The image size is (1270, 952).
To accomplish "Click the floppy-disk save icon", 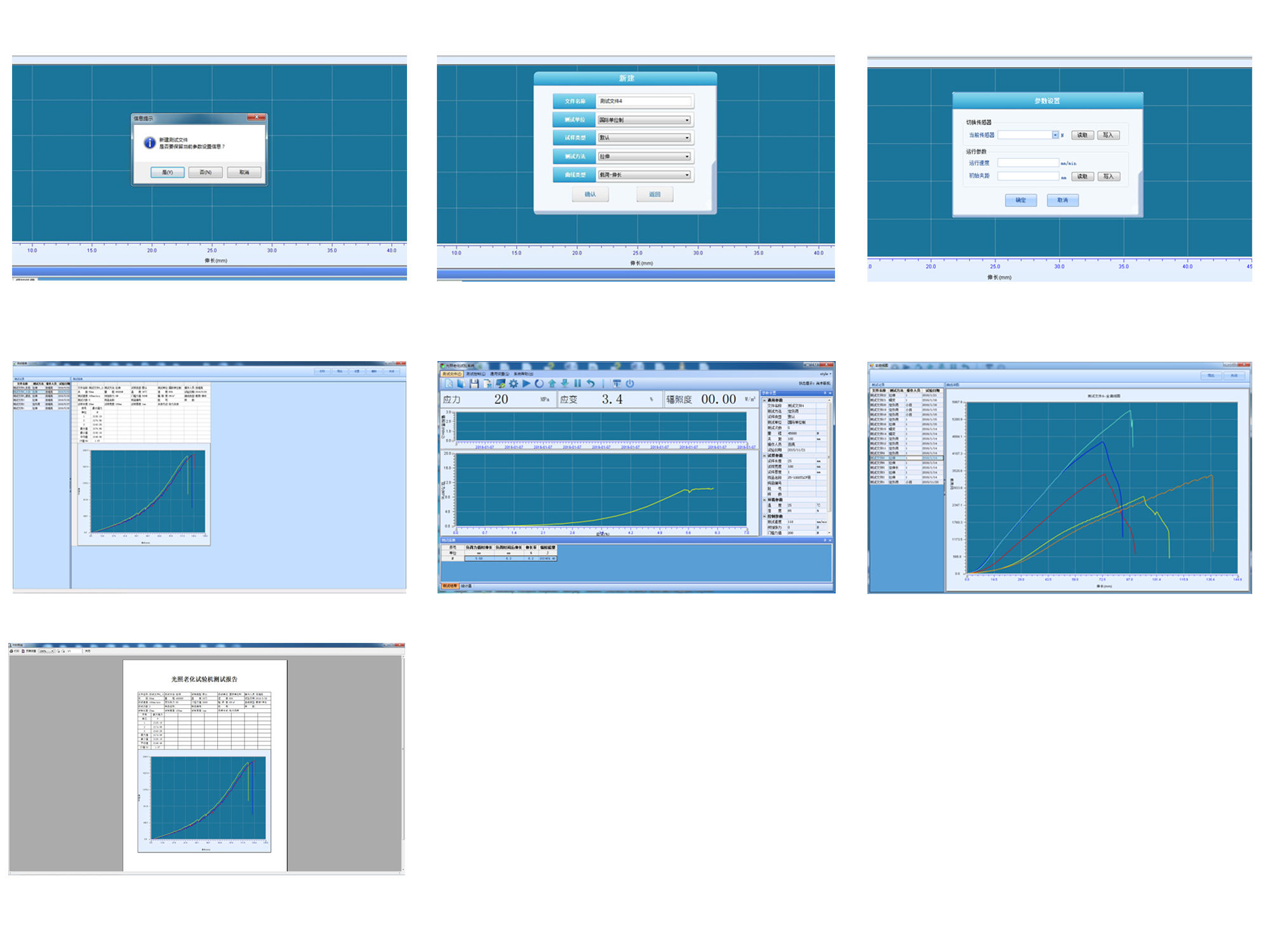I will [x=474, y=383].
